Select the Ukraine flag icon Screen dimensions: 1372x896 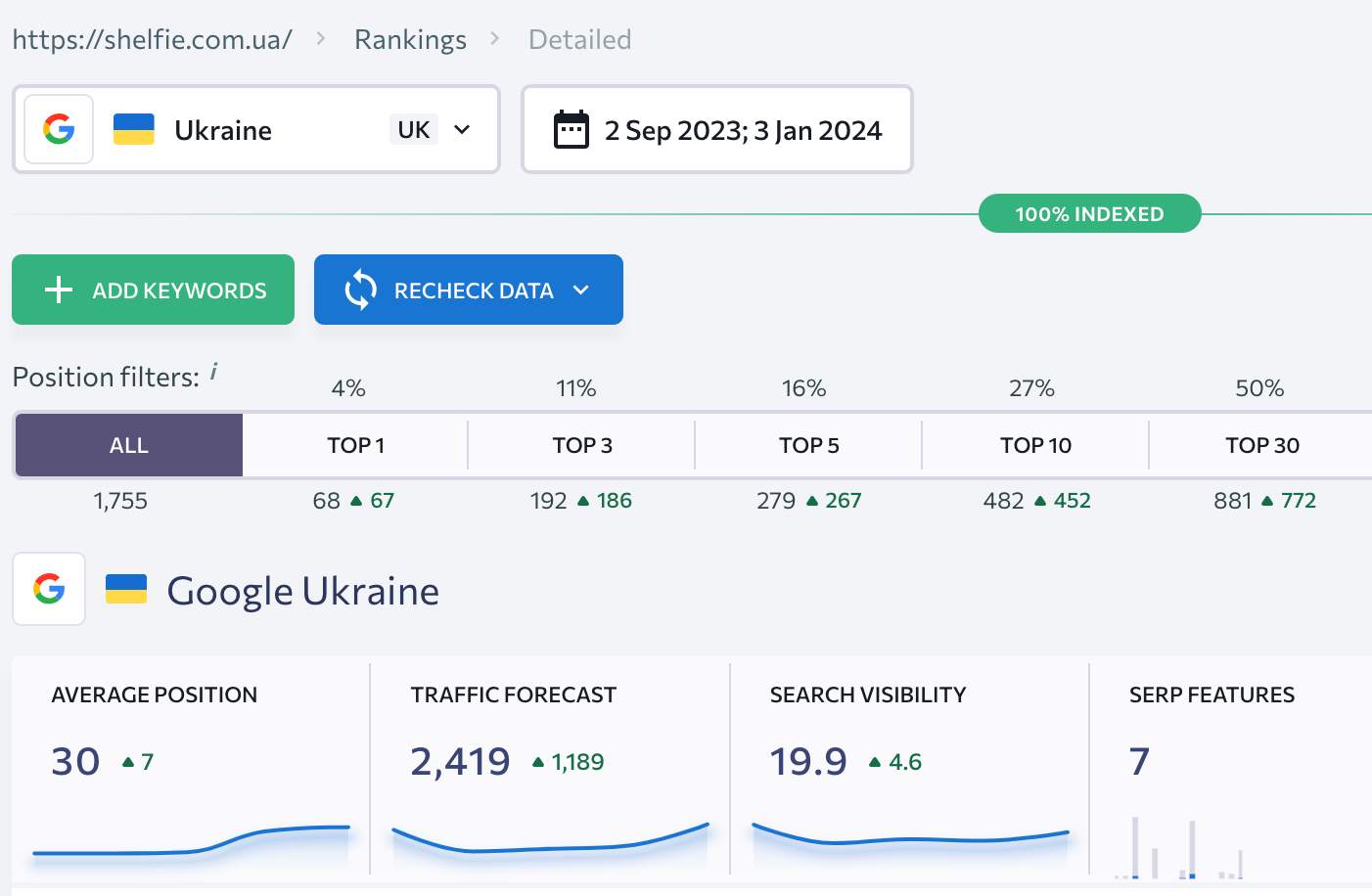134,128
